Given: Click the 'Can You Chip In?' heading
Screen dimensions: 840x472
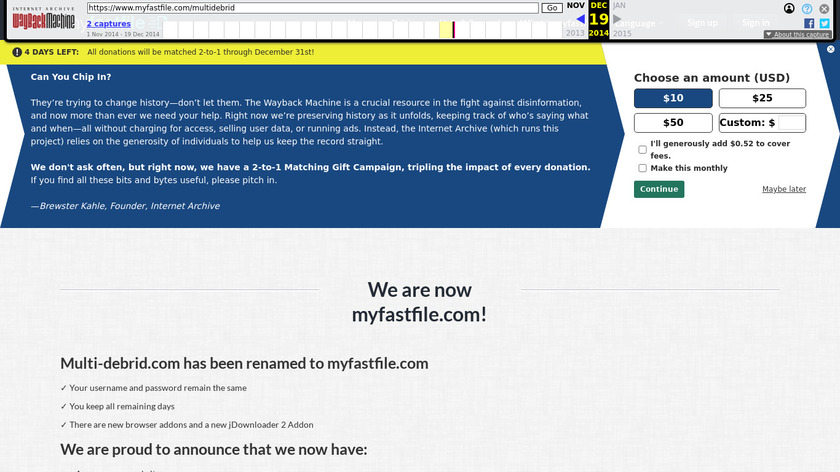Looking at the screenshot, I should click(x=71, y=77).
